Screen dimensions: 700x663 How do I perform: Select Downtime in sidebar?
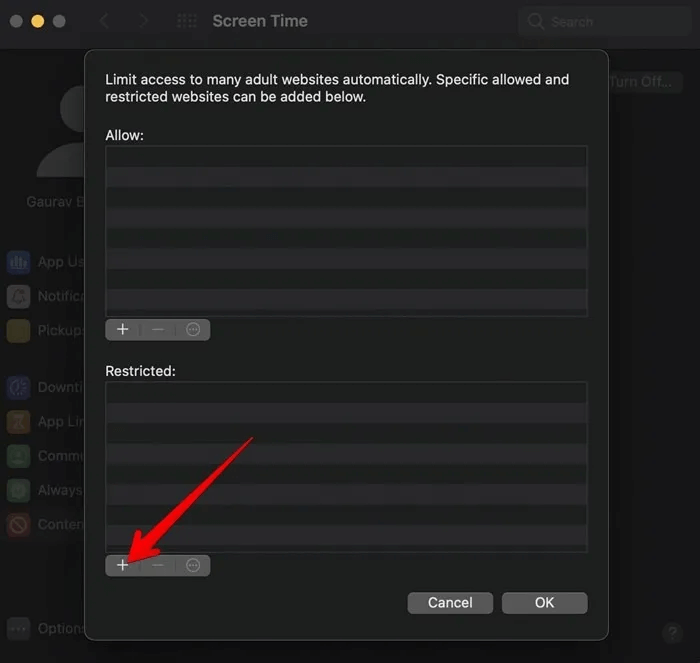tap(45, 387)
